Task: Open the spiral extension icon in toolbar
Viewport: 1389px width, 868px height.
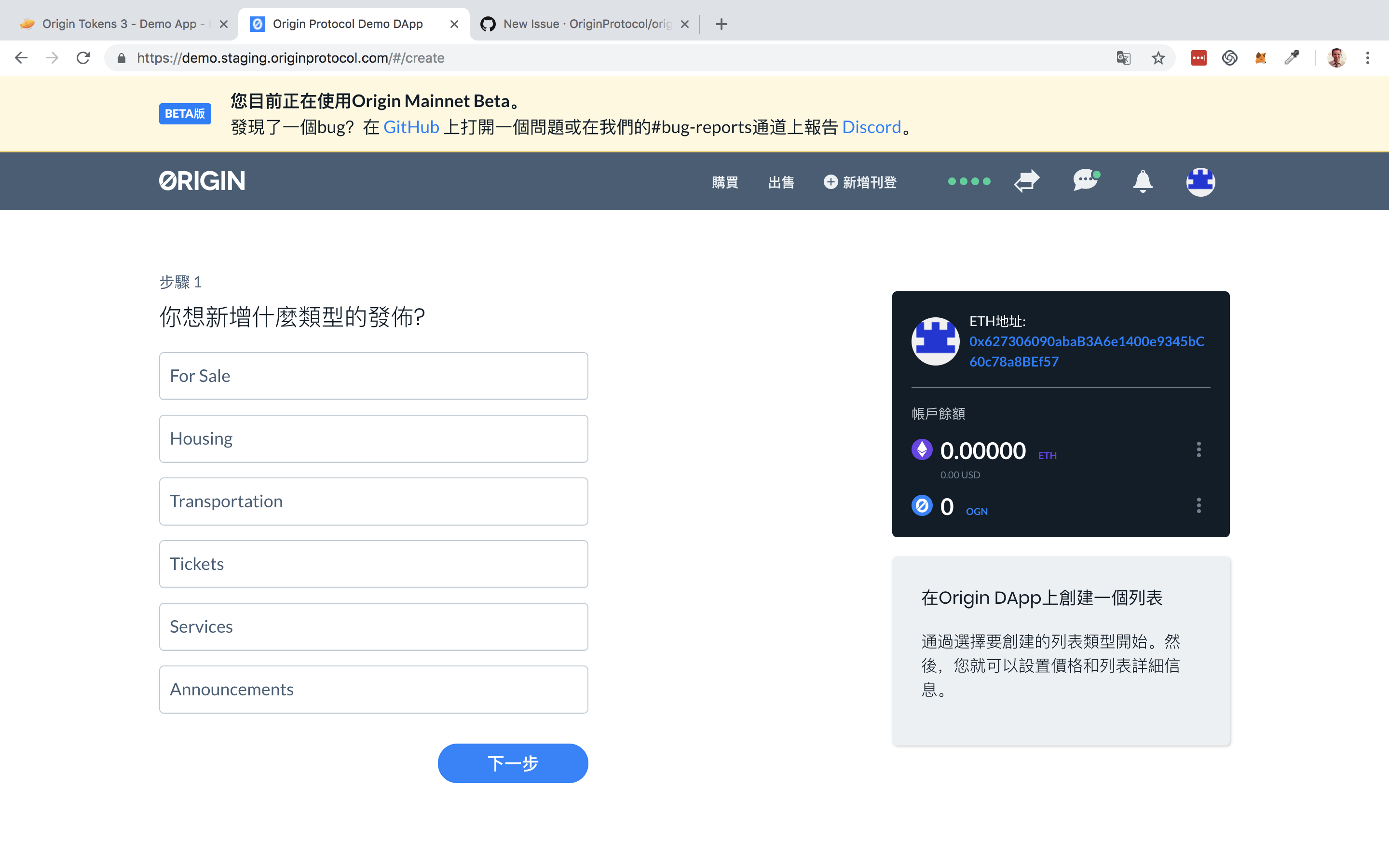Action: point(1229,58)
